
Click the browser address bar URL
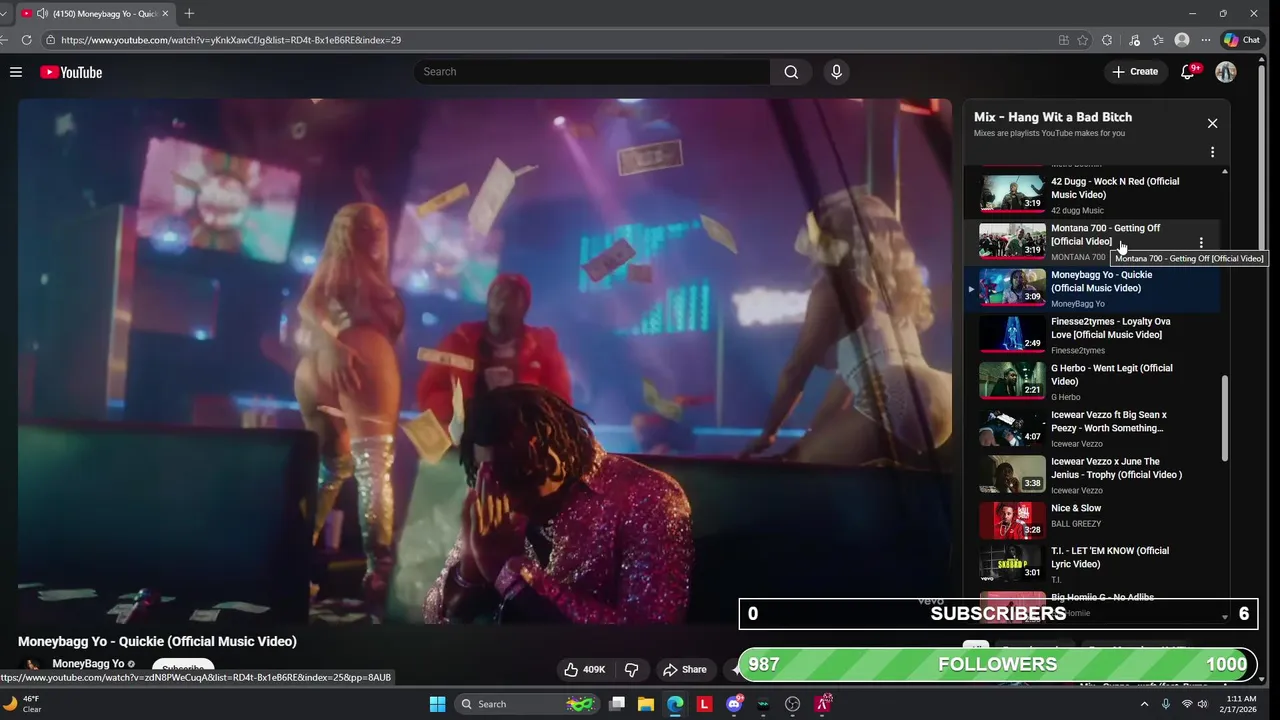point(231,40)
